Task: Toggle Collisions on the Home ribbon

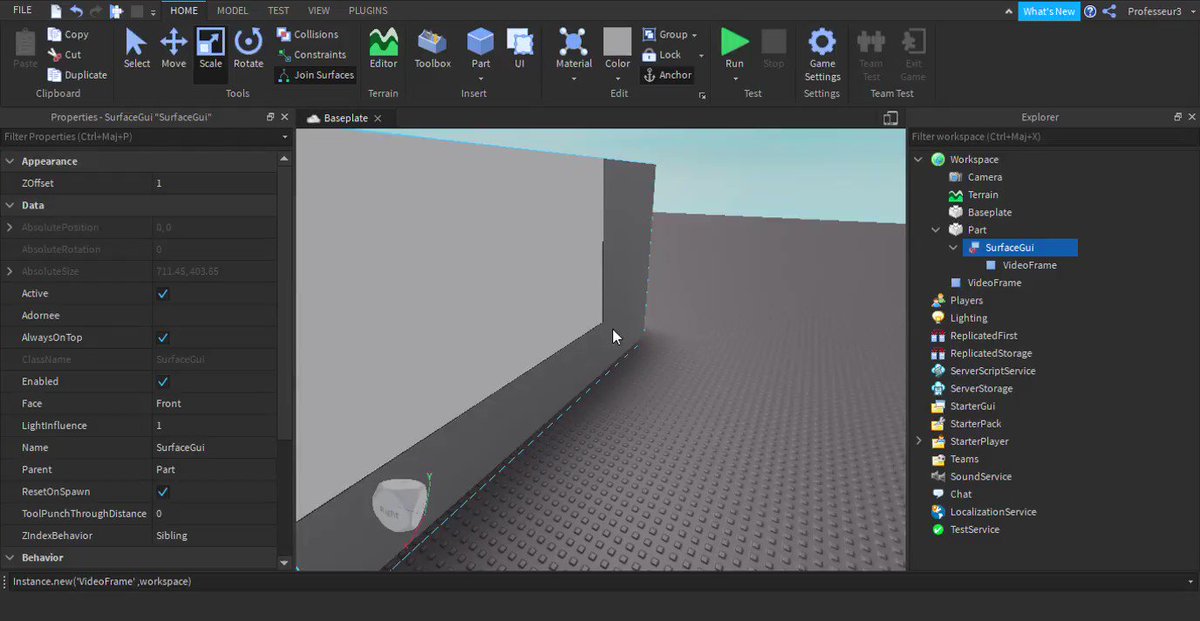Action: [x=307, y=34]
